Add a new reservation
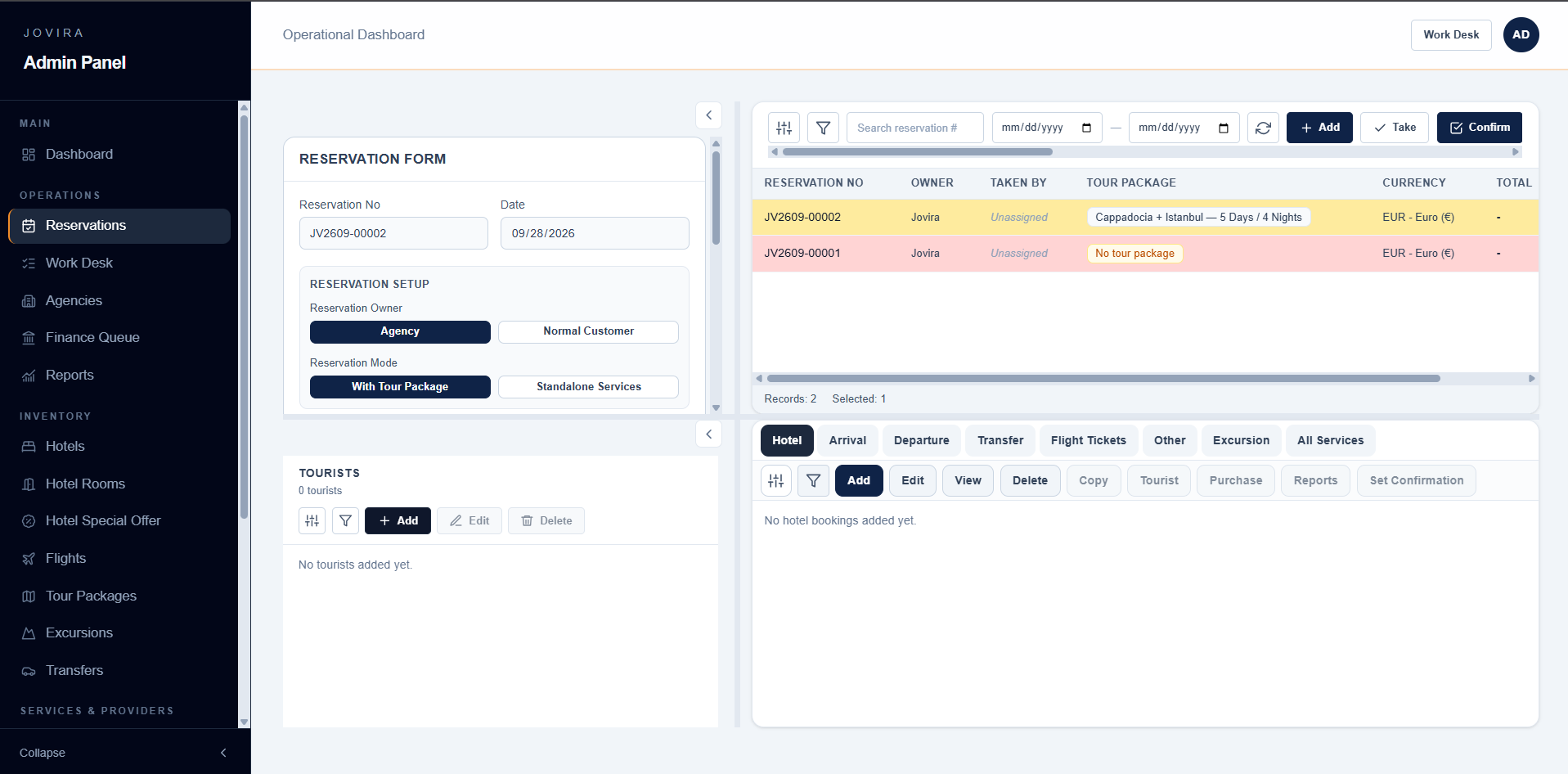1568x774 pixels. click(1319, 128)
